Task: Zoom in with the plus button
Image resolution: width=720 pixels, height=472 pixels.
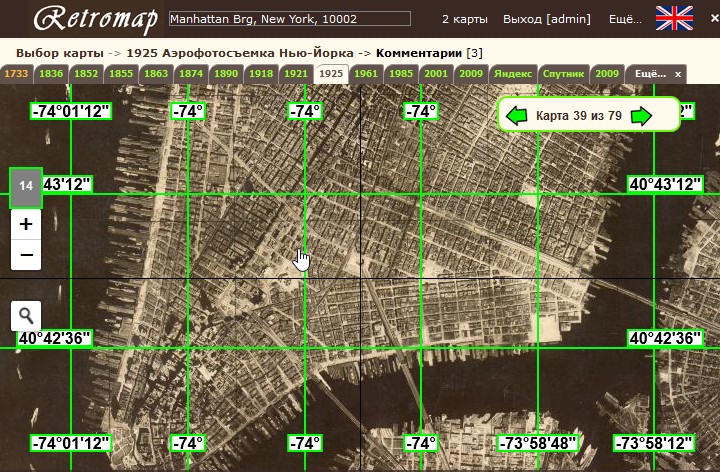Action: [26, 224]
